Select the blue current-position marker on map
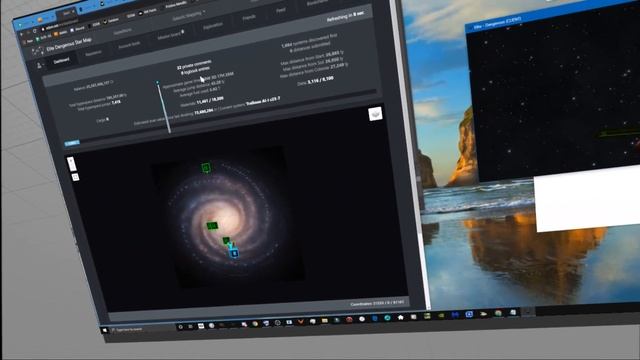Screen dimensions: 640x360 (234, 253)
